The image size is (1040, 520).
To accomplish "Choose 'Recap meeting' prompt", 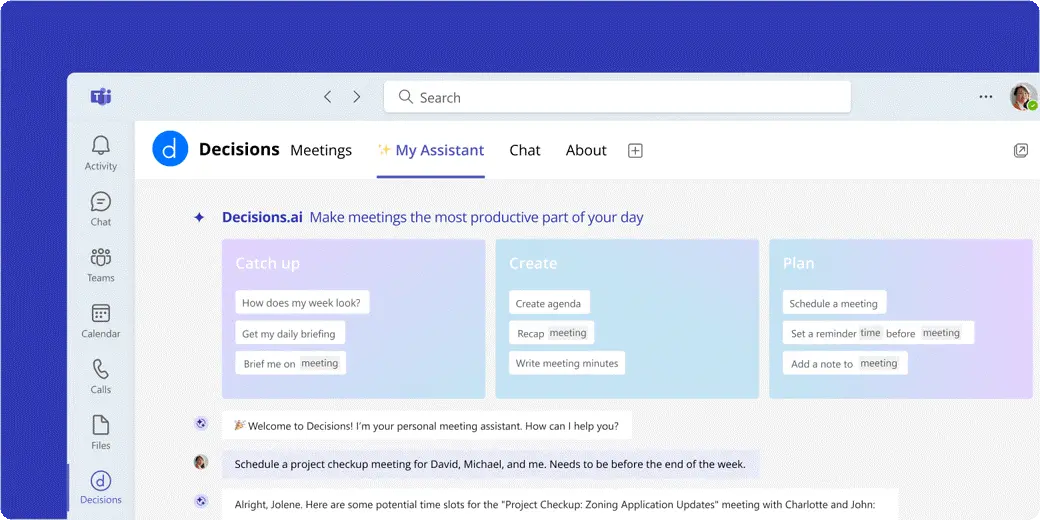I will coord(551,333).
